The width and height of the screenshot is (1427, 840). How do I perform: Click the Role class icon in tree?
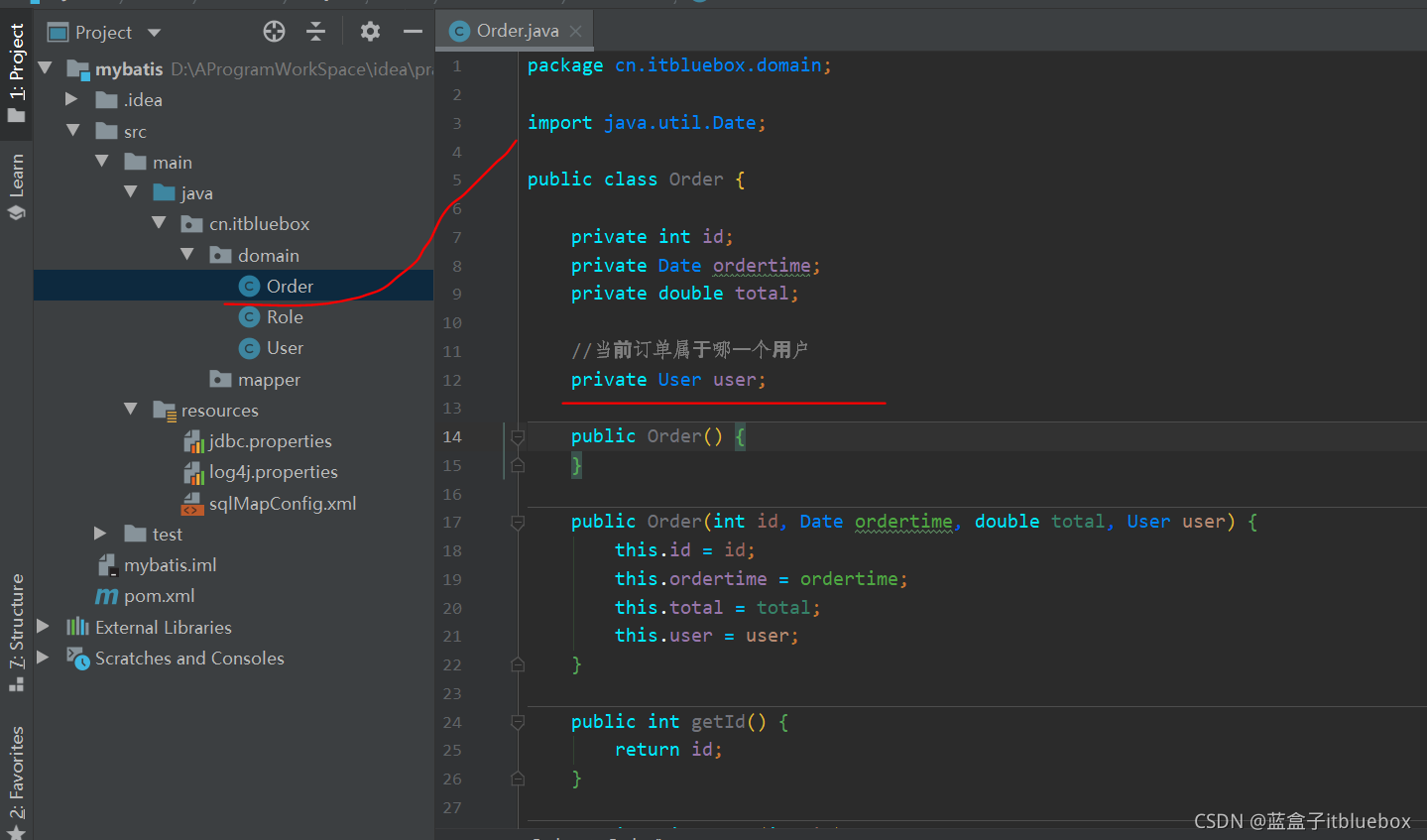click(250, 317)
